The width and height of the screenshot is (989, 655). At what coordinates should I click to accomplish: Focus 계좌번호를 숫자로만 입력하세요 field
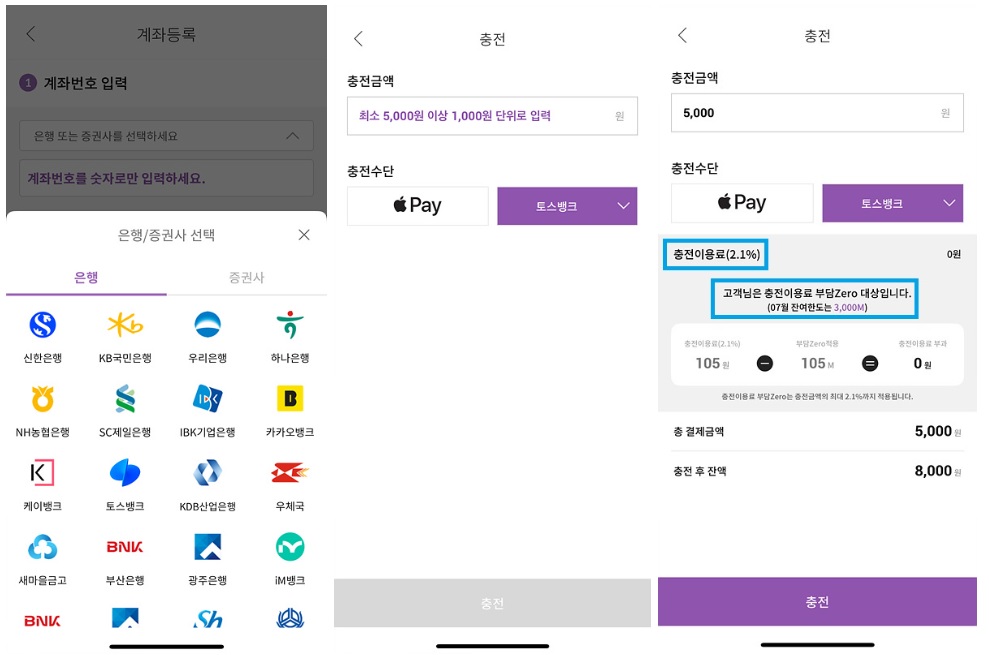pyautogui.click(x=167, y=178)
